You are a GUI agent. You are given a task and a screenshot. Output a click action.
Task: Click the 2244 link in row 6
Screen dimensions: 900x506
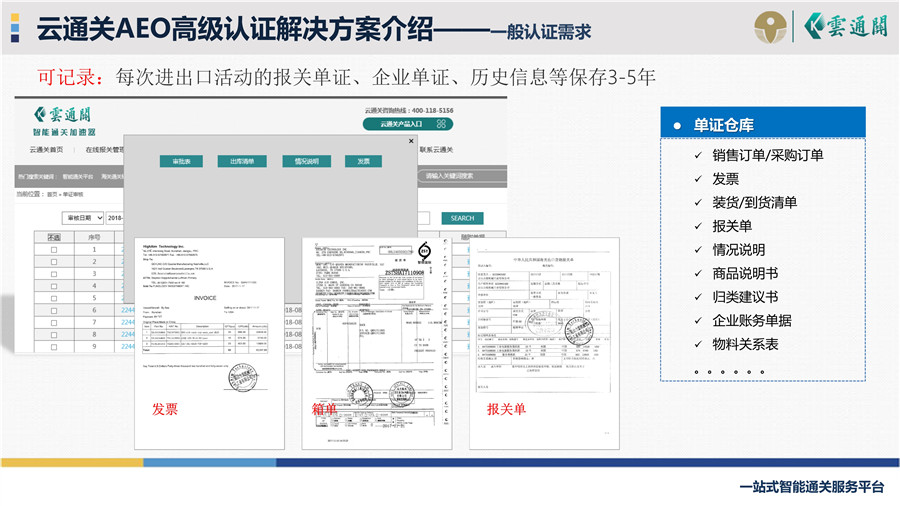[127, 310]
